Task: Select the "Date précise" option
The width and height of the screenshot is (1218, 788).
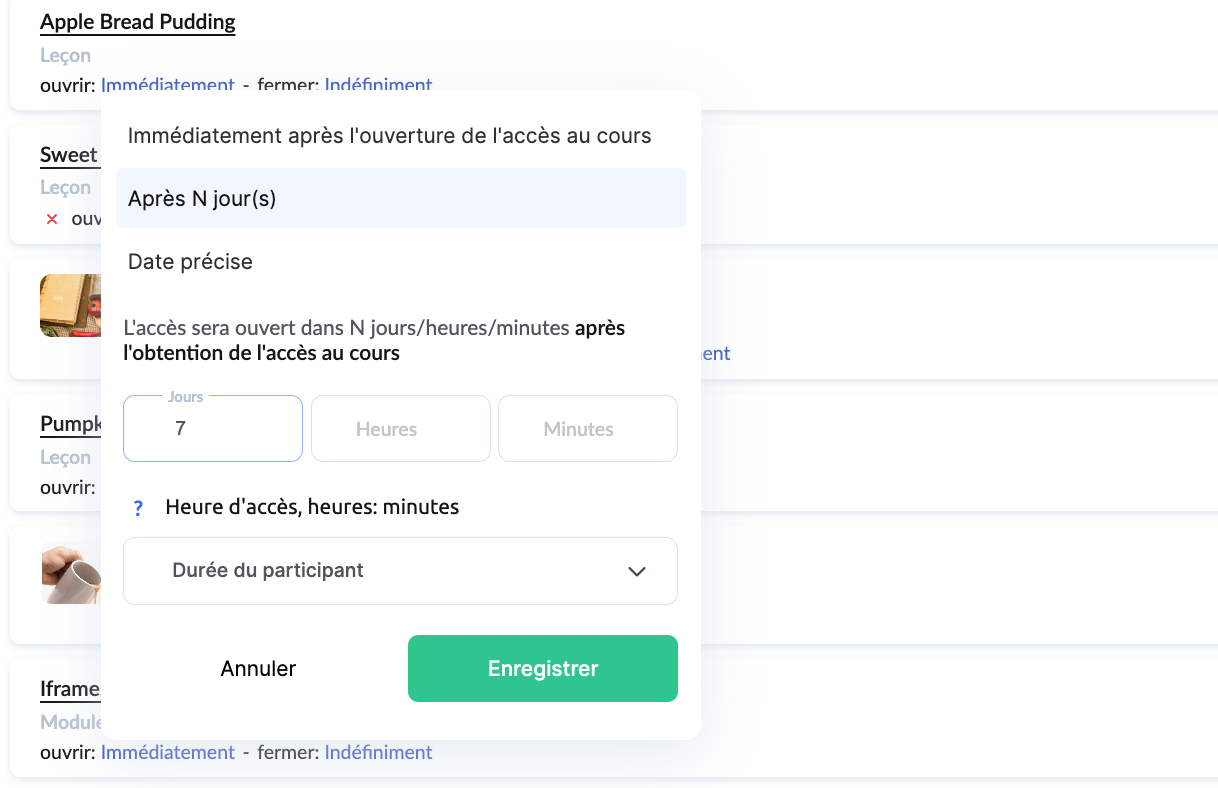Action: [190, 262]
